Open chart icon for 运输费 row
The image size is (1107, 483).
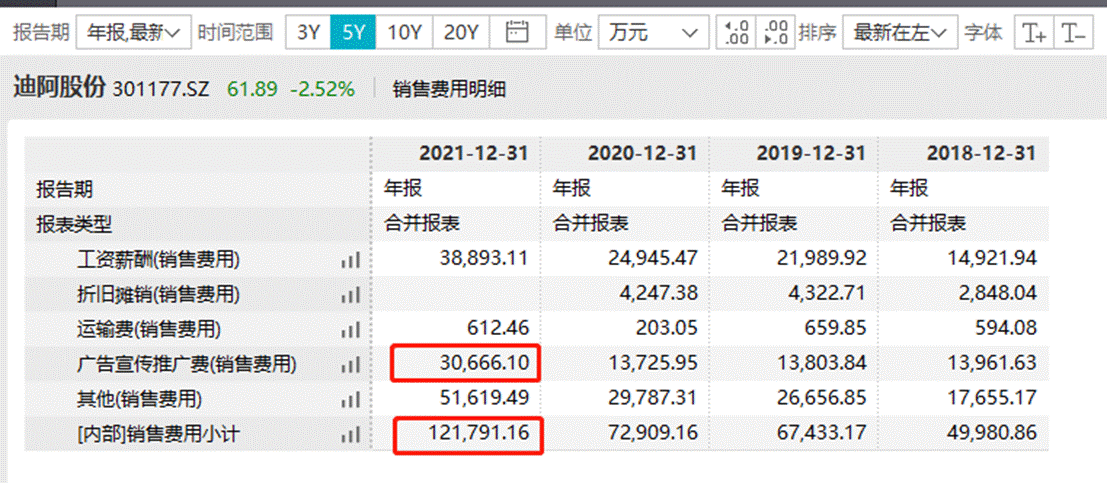pyautogui.click(x=350, y=329)
